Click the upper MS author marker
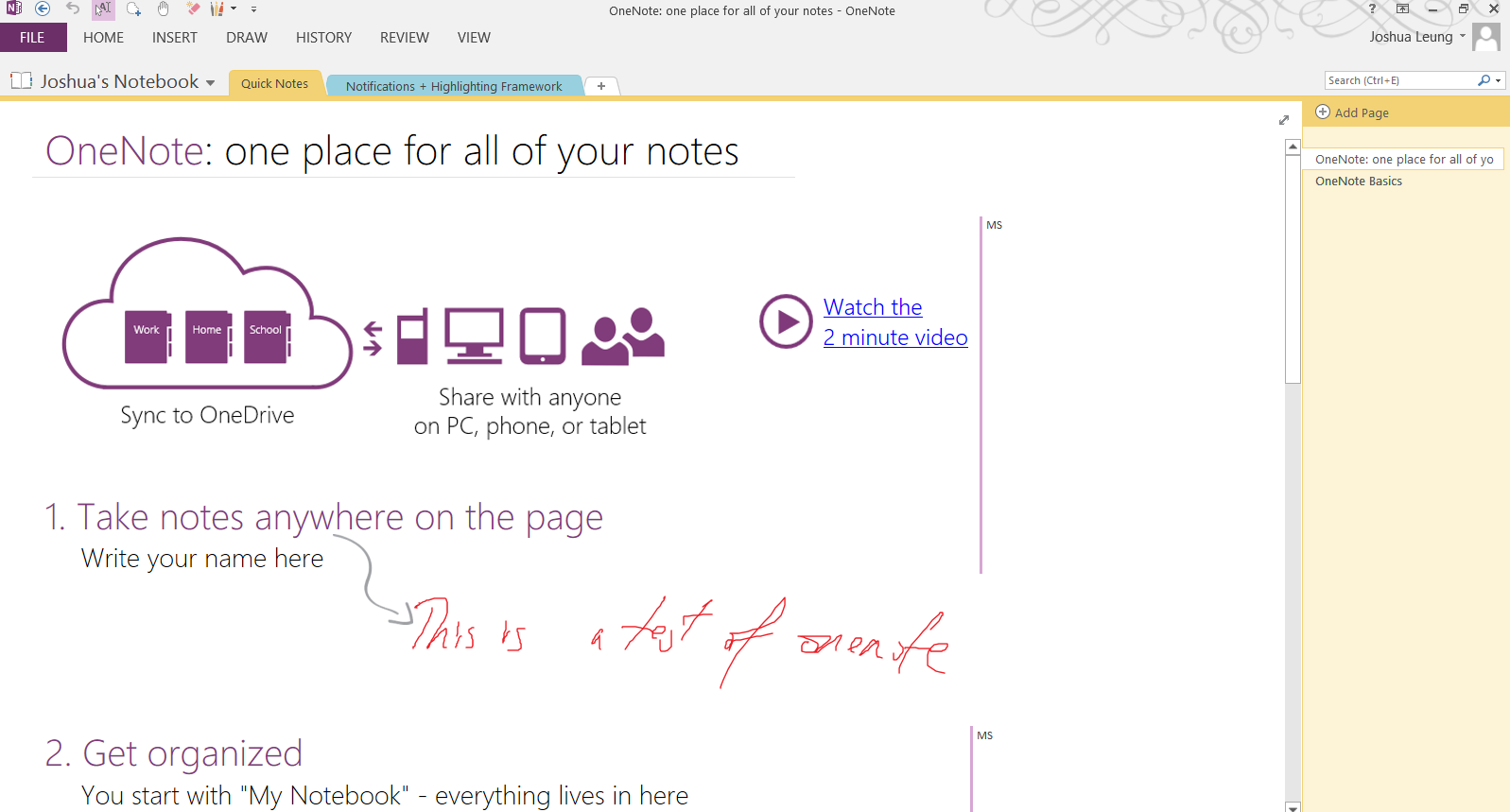 995,225
